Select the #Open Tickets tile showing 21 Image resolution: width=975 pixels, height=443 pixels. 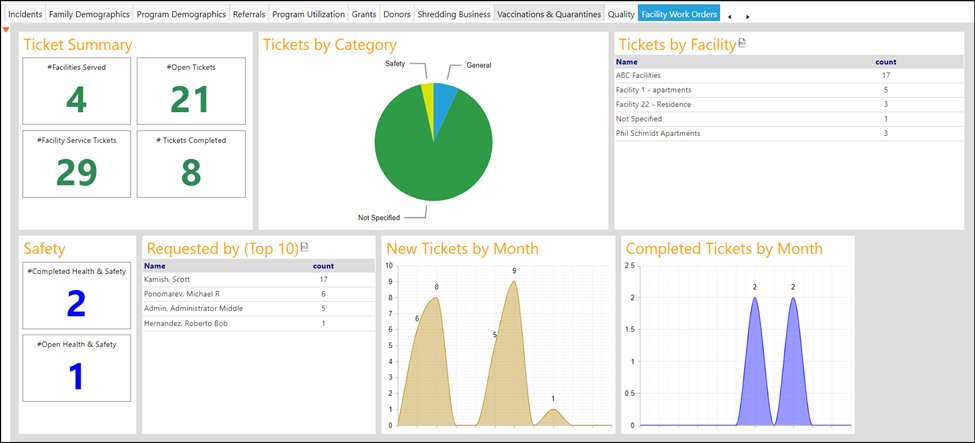(192, 91)
